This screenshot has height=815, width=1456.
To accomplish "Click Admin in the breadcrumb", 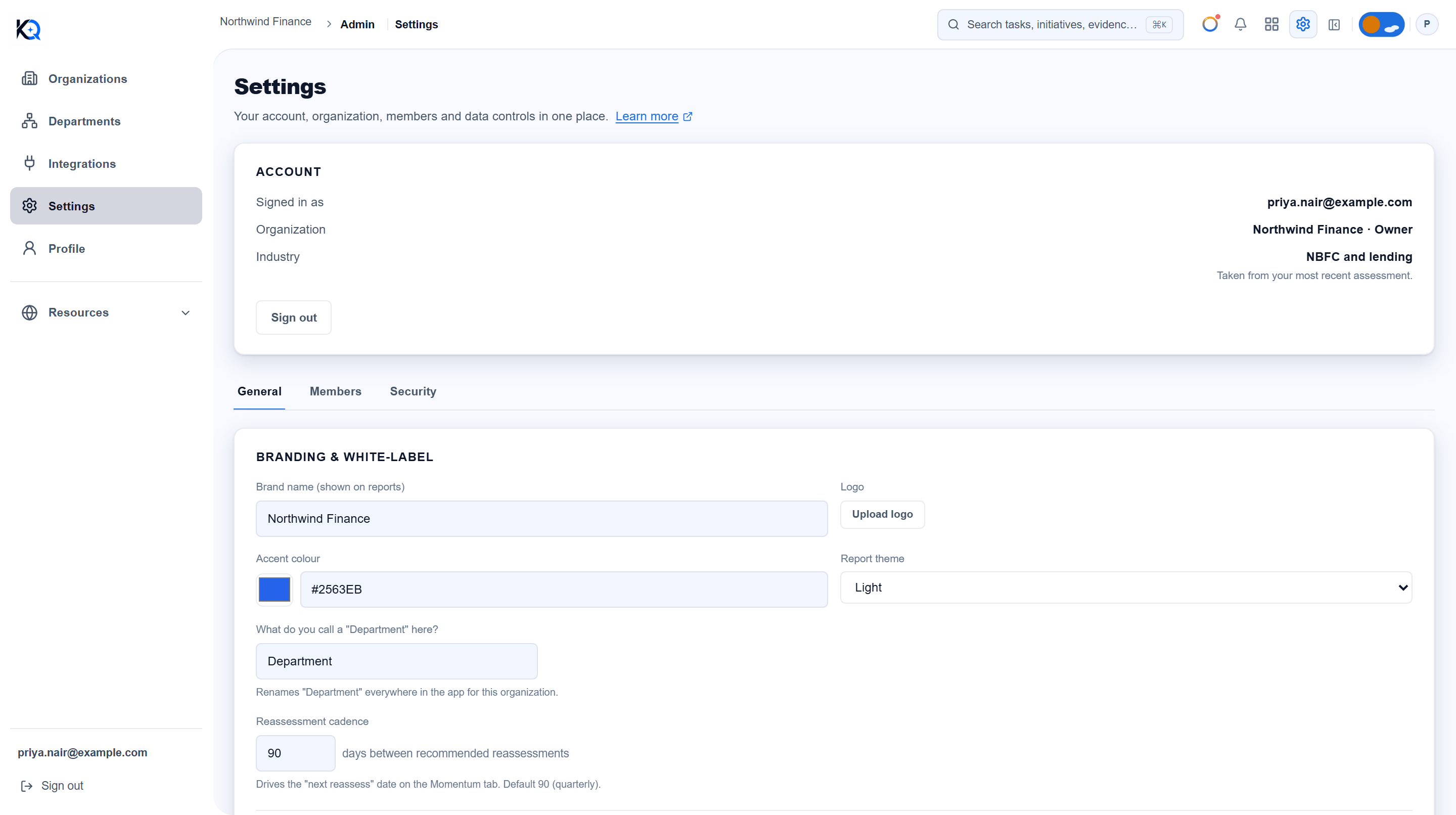I will (x=357, y=24).
